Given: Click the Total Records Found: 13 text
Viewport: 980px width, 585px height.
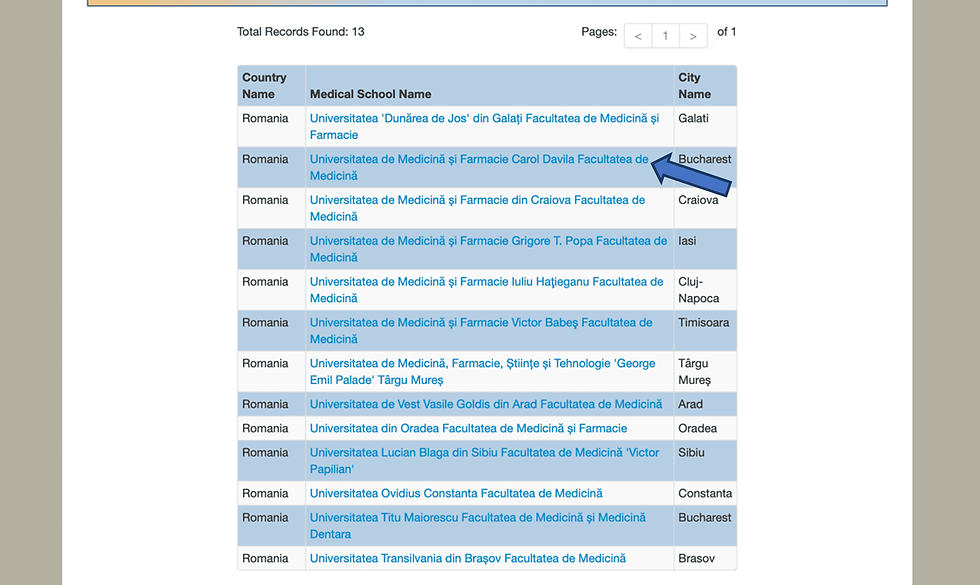Looking at the screenshot, I should coord(301,31).
